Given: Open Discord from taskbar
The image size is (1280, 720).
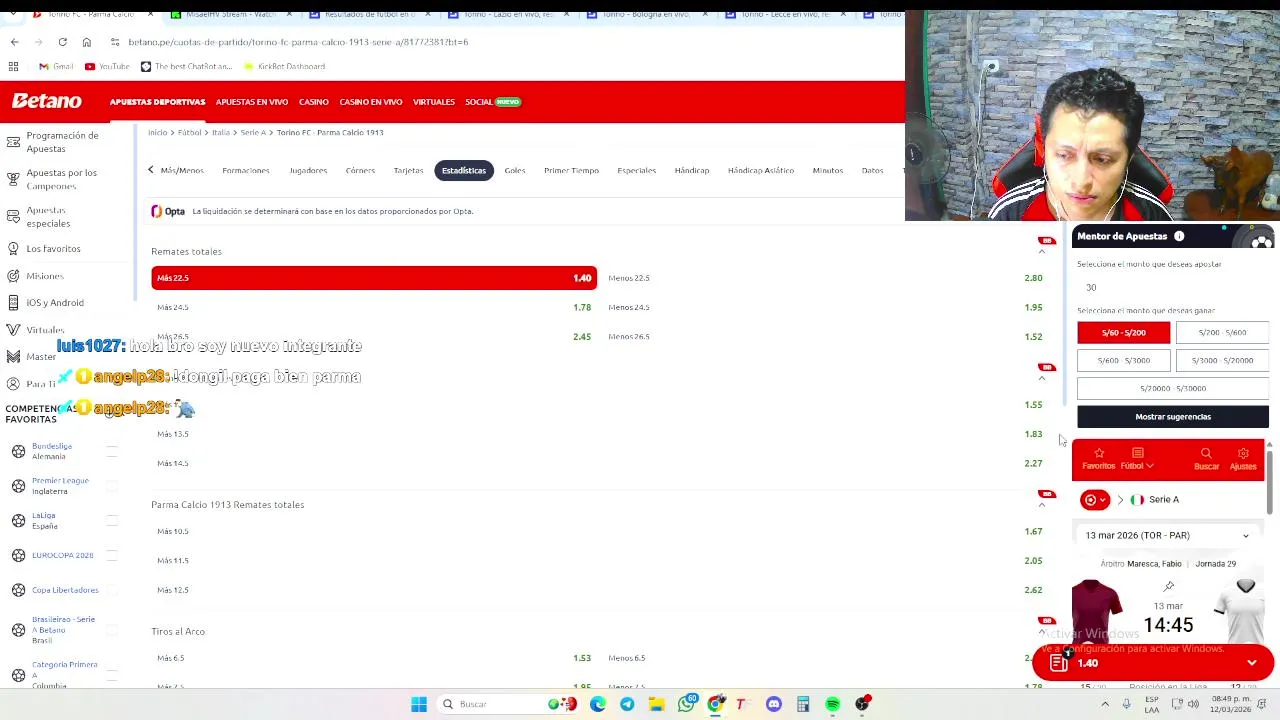Looking at the screenshot, I should (x=773, y=704).
